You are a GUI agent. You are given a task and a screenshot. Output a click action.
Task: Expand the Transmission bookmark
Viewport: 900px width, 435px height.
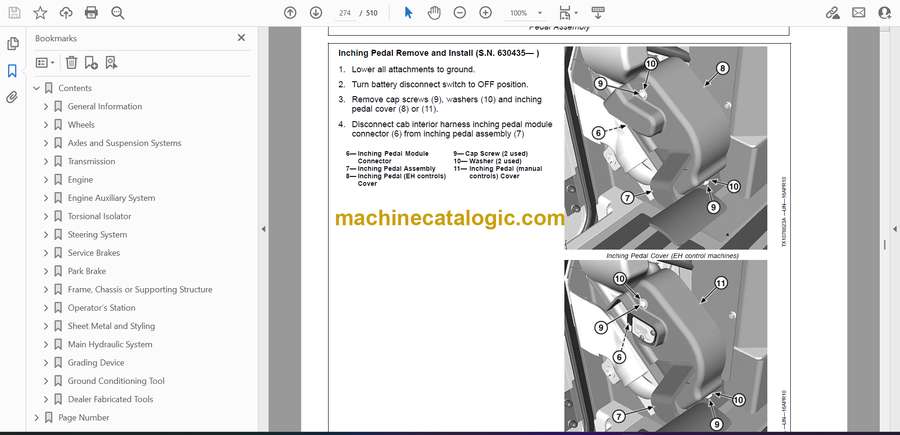coord(46,161)
